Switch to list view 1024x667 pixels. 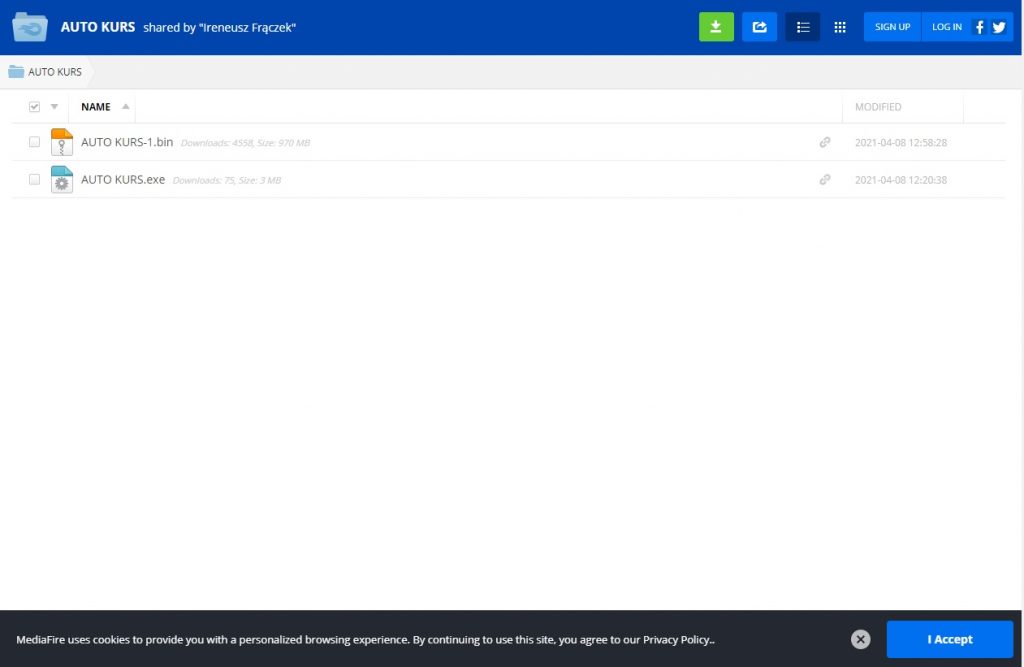coord(802,27)
